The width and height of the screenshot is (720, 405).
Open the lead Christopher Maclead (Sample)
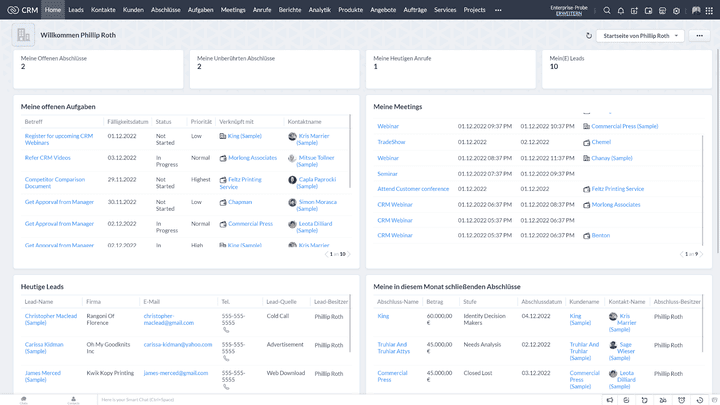pyautogui.click(x=51, y=319)
